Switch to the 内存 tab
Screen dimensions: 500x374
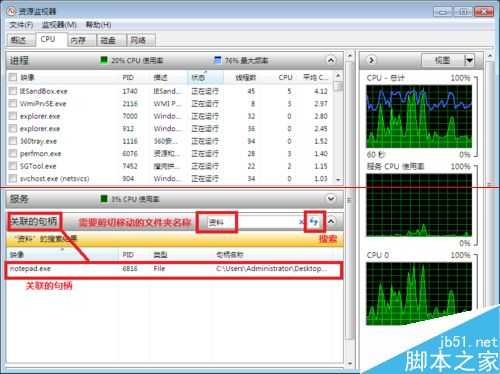tap(78, 40)
